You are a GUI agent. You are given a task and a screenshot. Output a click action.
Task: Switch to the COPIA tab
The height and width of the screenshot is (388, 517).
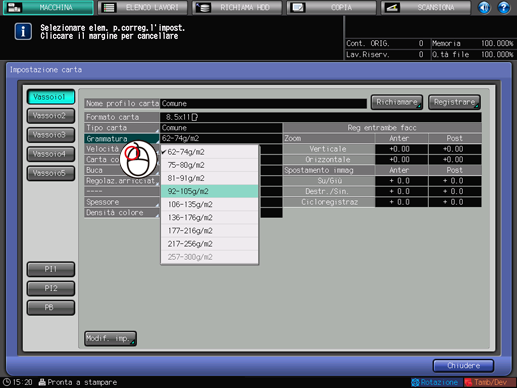pos(332,7)
